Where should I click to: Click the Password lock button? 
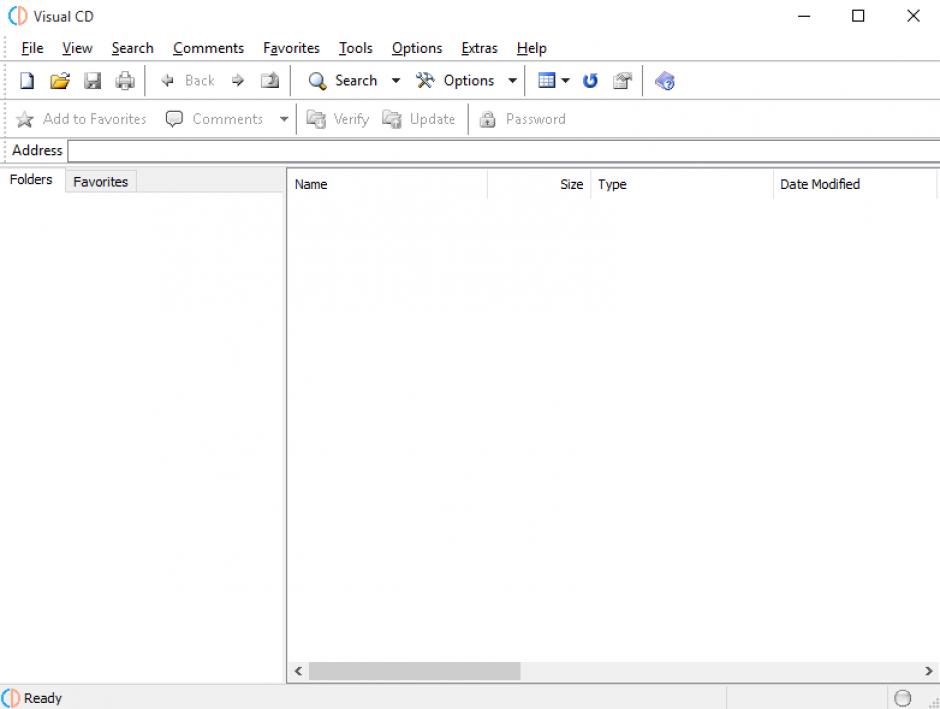tap(522, 119)
